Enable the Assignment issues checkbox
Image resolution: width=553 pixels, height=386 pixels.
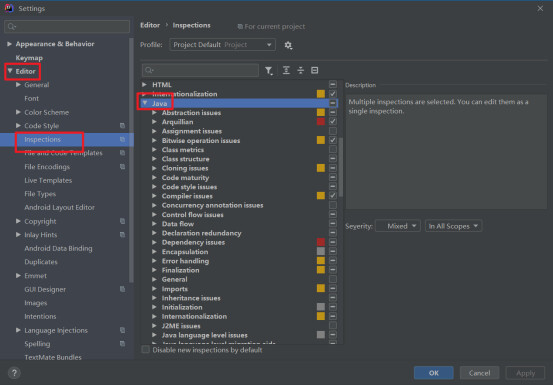[333, 131]
